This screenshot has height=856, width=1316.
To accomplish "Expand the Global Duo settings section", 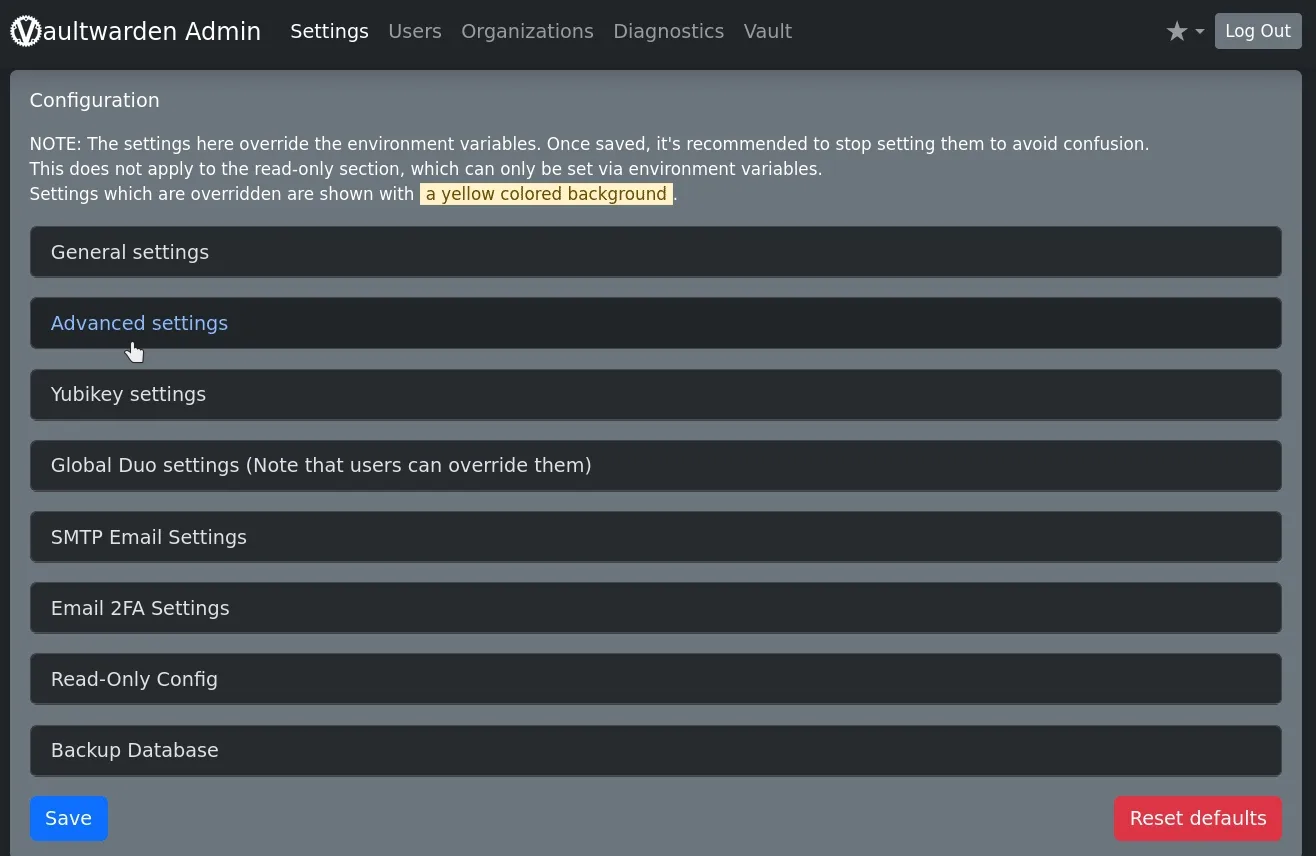I will pyautogui.click(x=321, y=465).
